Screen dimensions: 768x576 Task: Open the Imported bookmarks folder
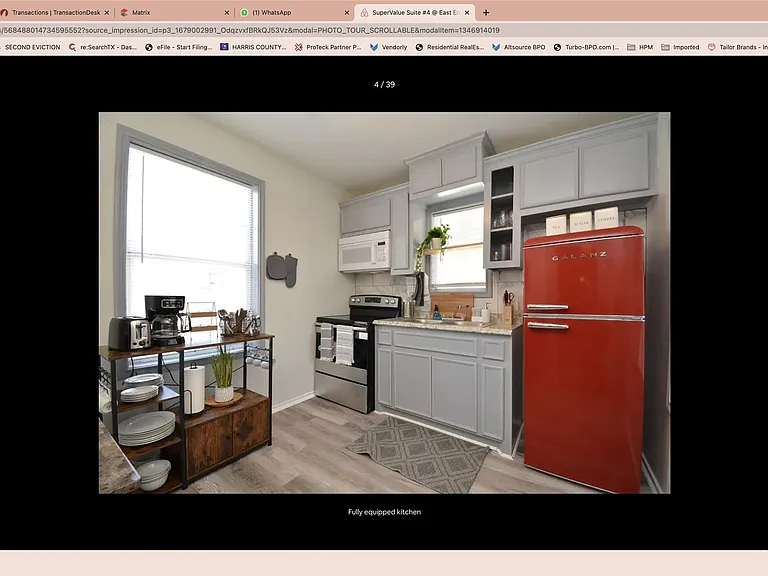680,48
